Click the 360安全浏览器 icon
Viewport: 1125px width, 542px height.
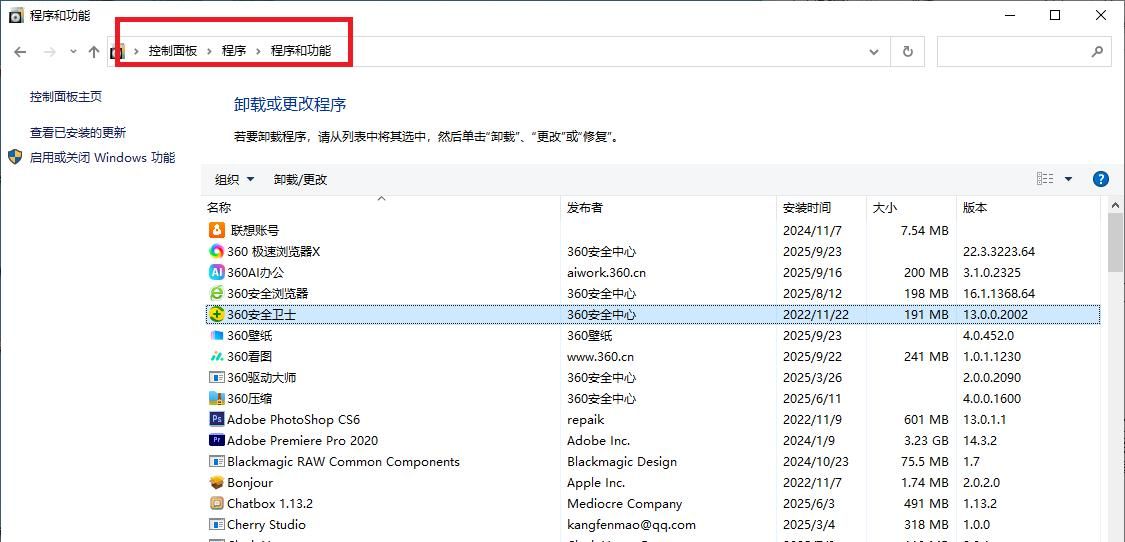tap(217, 294)
